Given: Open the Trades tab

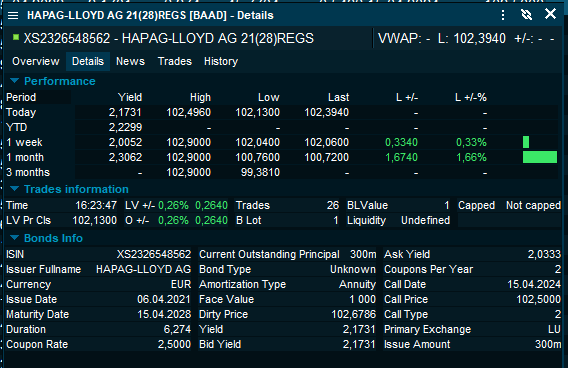Looking at the screenshot, I should pos(175,61).
